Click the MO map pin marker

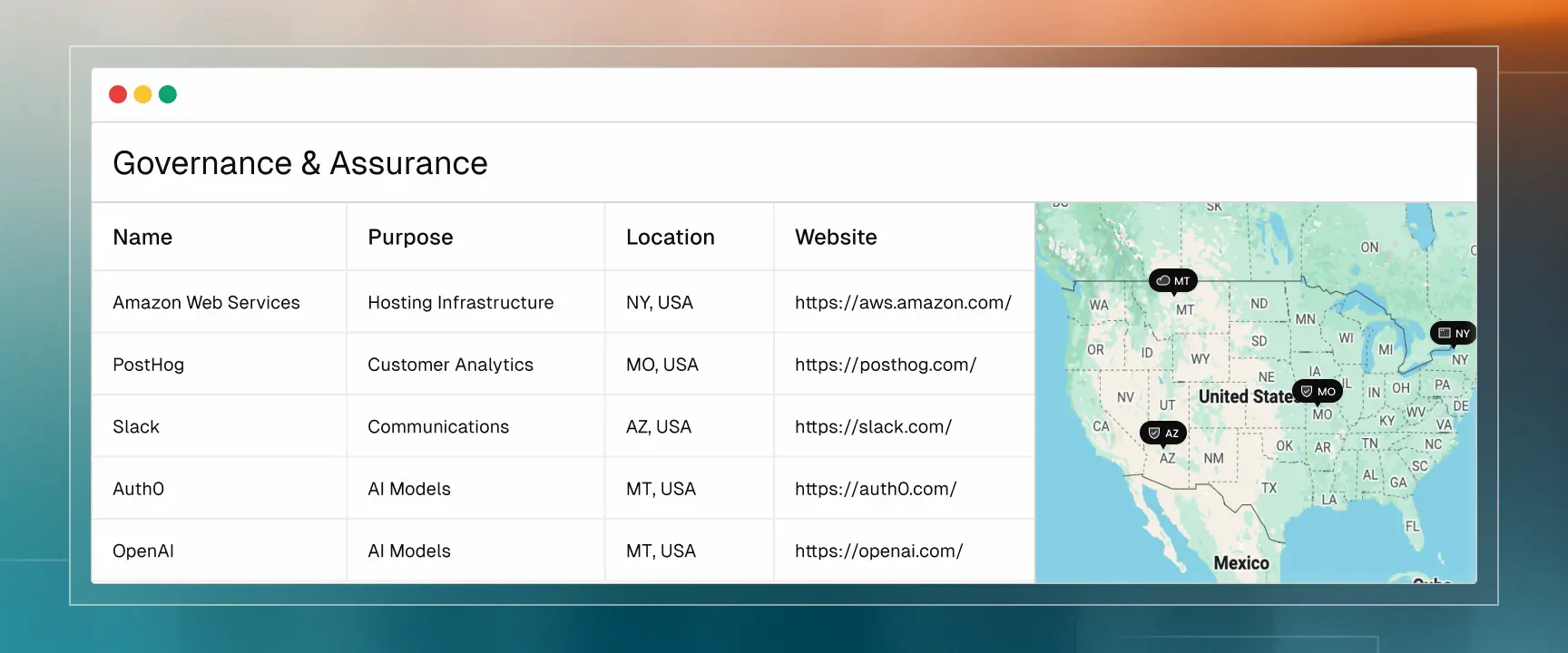click(x=1318, y=392)
